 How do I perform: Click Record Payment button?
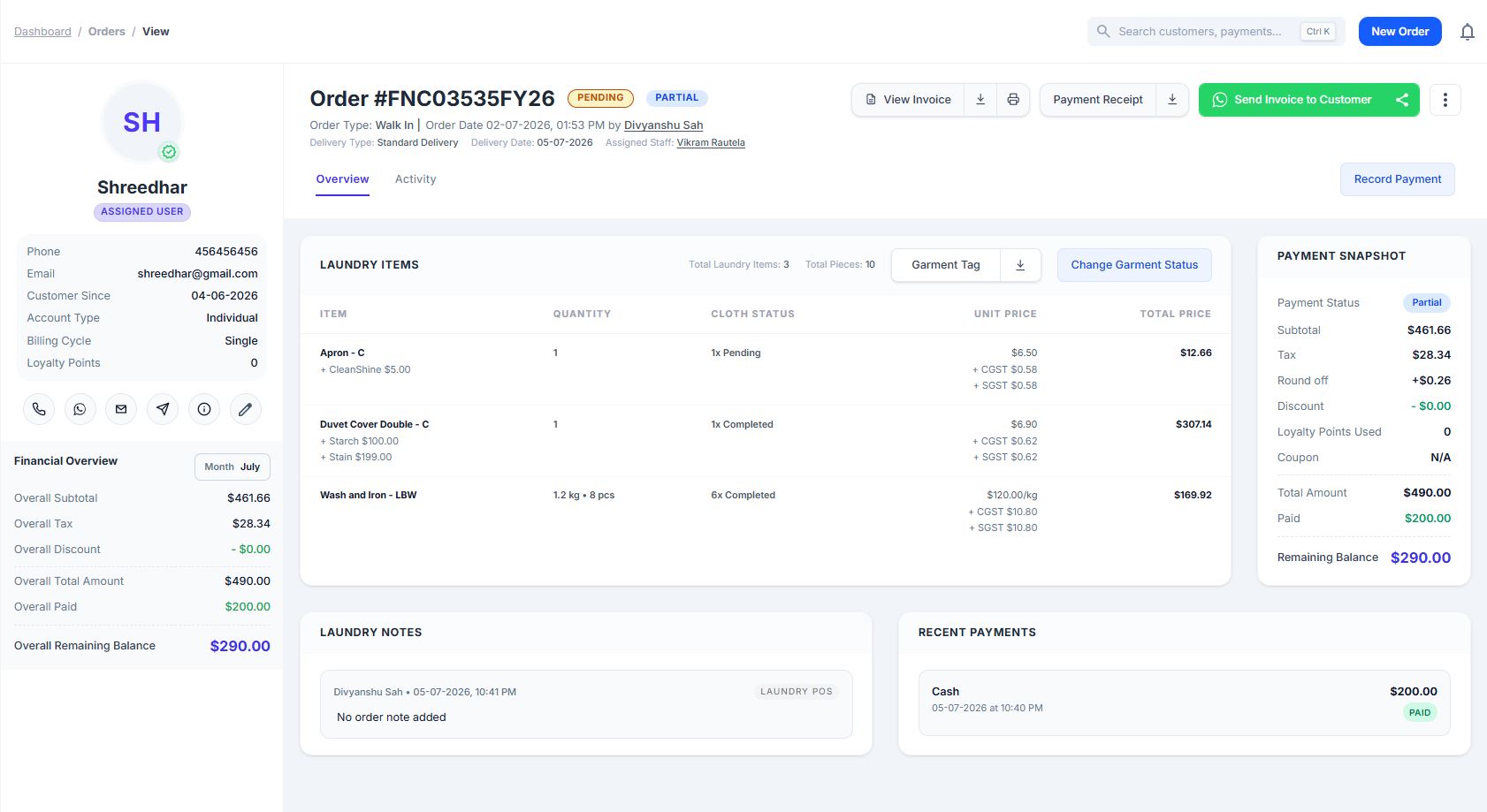coord(1398,179)
